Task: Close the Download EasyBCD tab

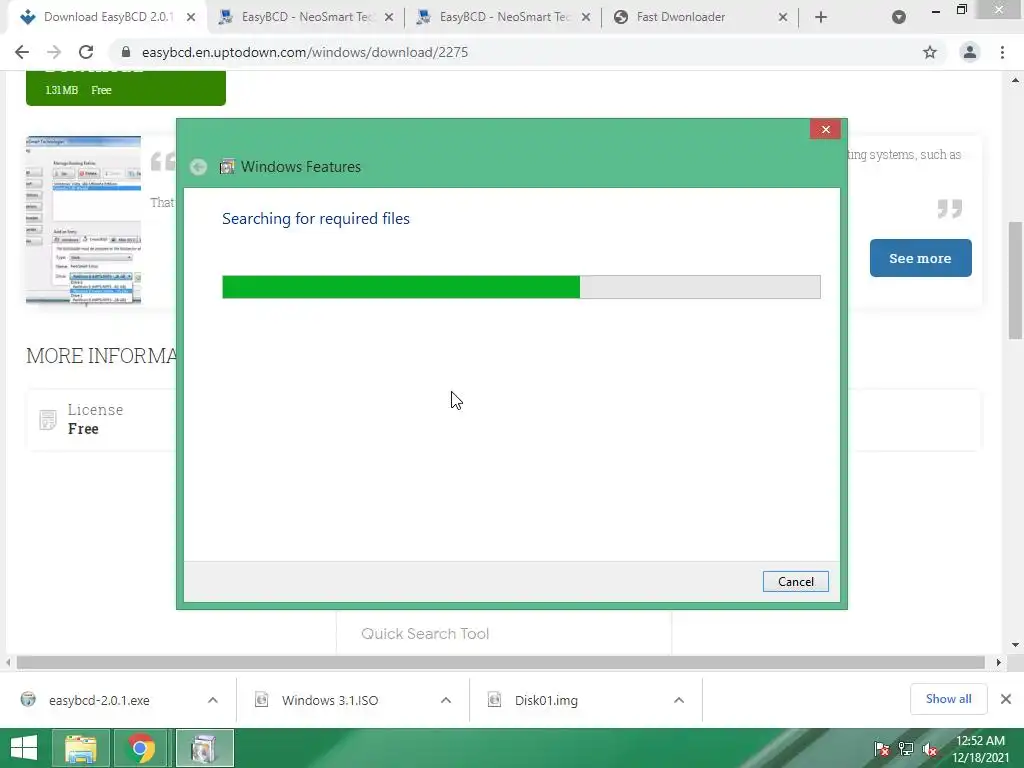Action: tap(191, 18)
